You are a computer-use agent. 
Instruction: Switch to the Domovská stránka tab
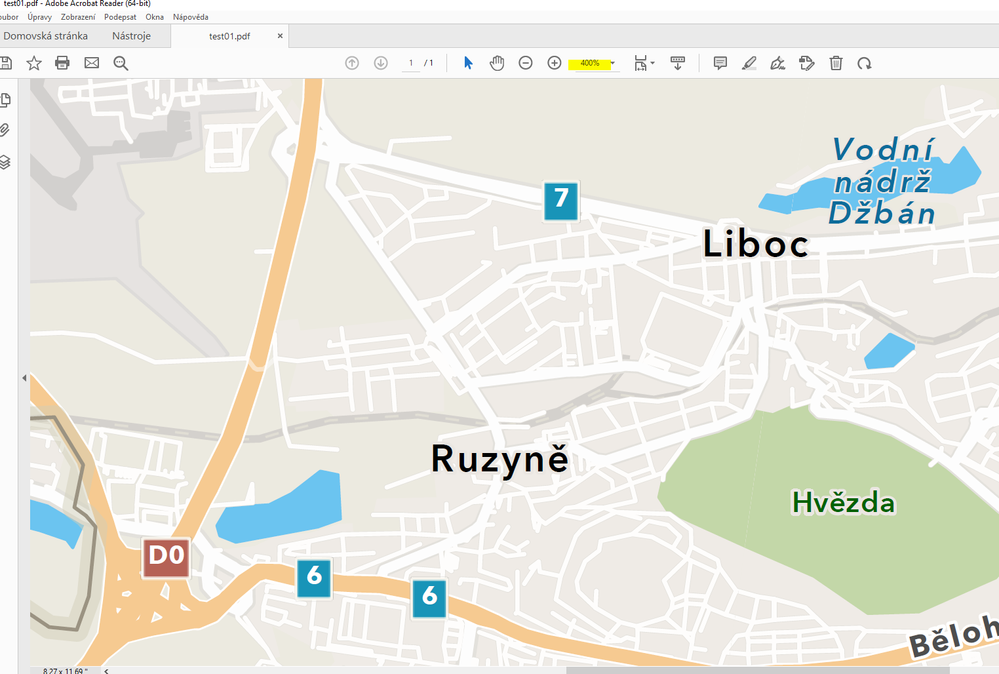[45, 36]
